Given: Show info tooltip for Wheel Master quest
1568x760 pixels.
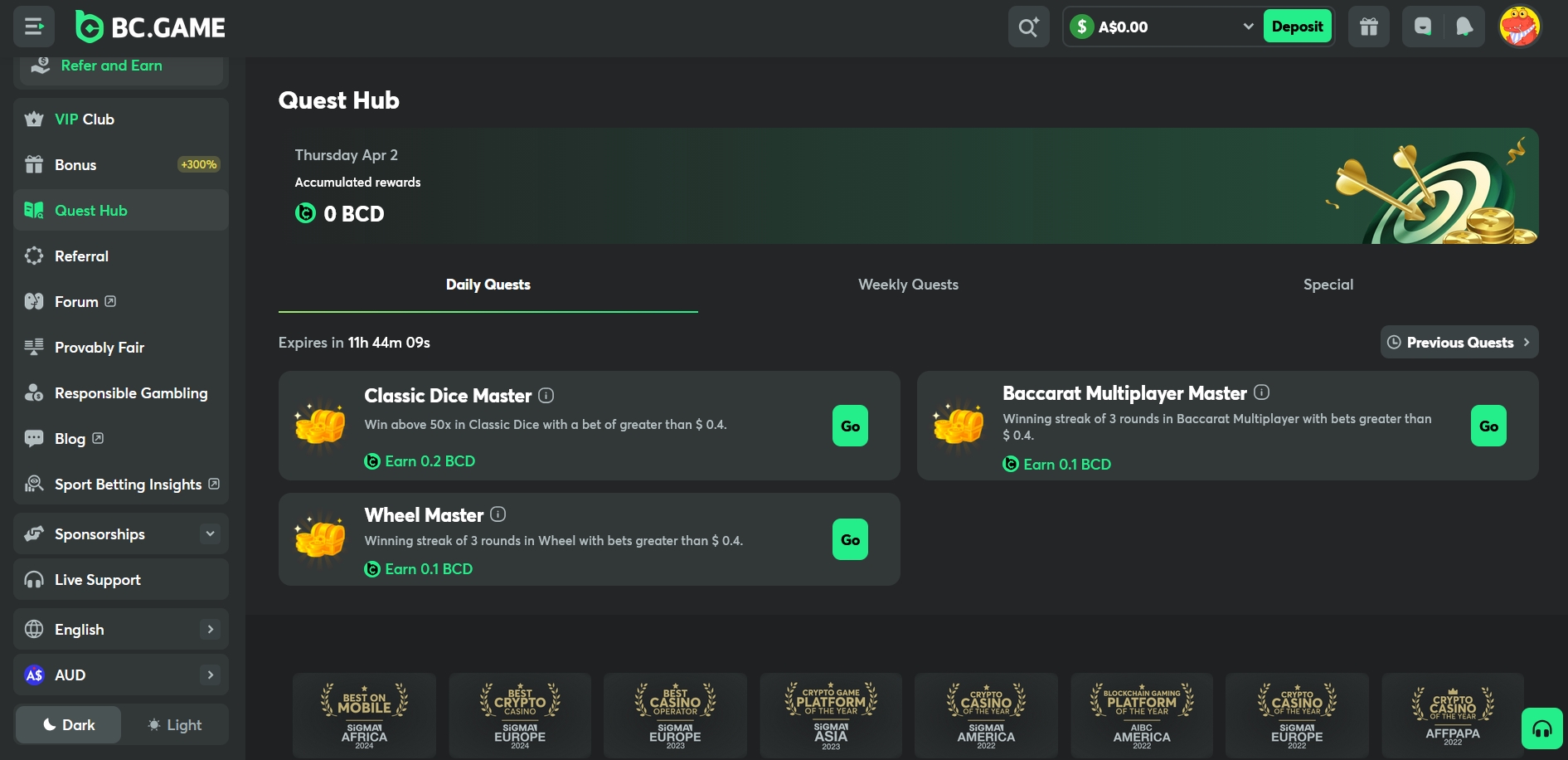Looking at the screenshot, I should 498,514.
